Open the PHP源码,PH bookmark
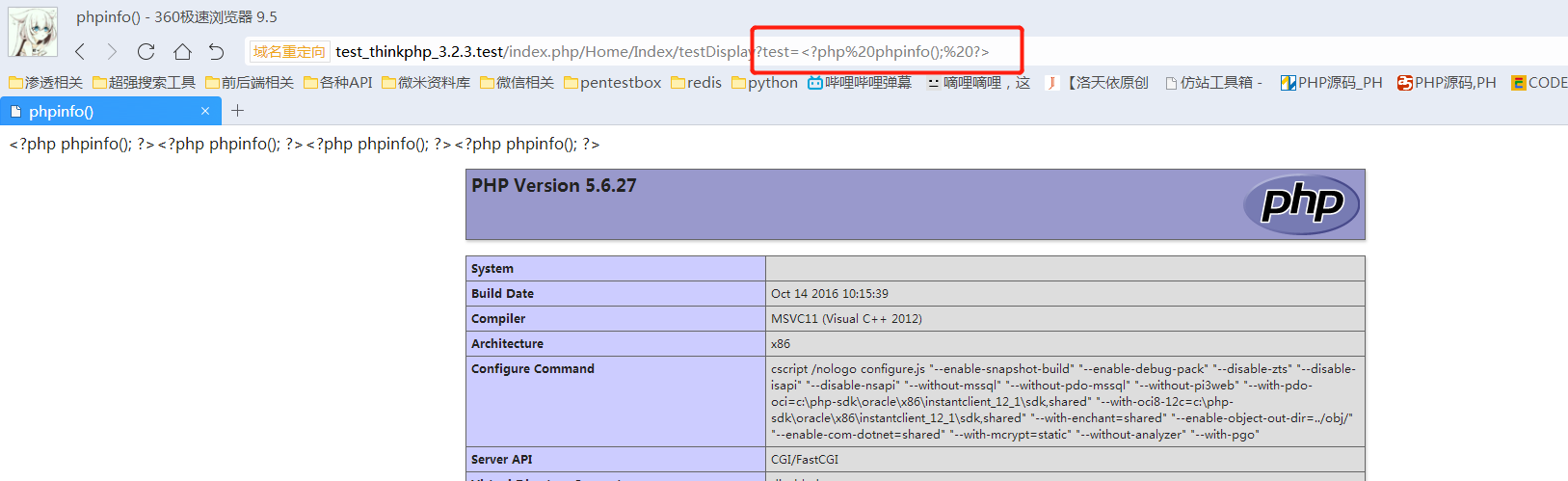The height and width of the screenshot is (481, 1568). pos(1448,83)
